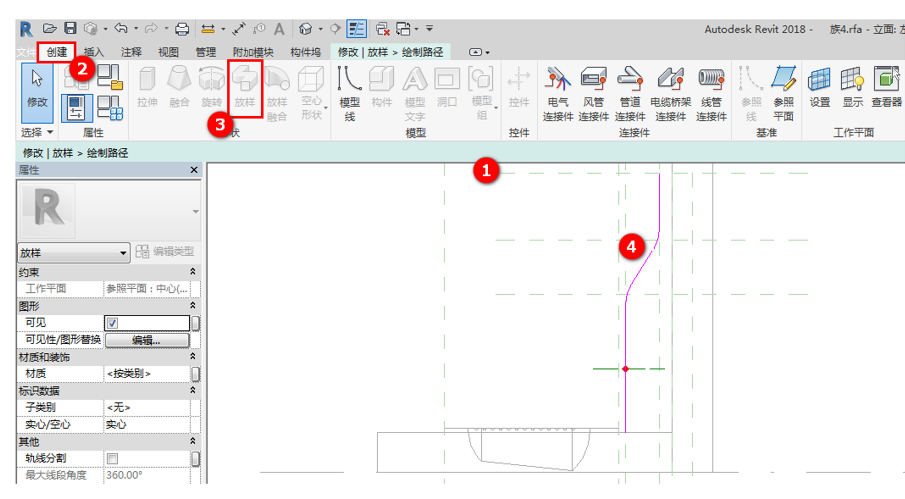The height and width of the screenshot is (499, 905).
Task: Add a Duct Connector (风管连接件)
Action: [593, 93]
